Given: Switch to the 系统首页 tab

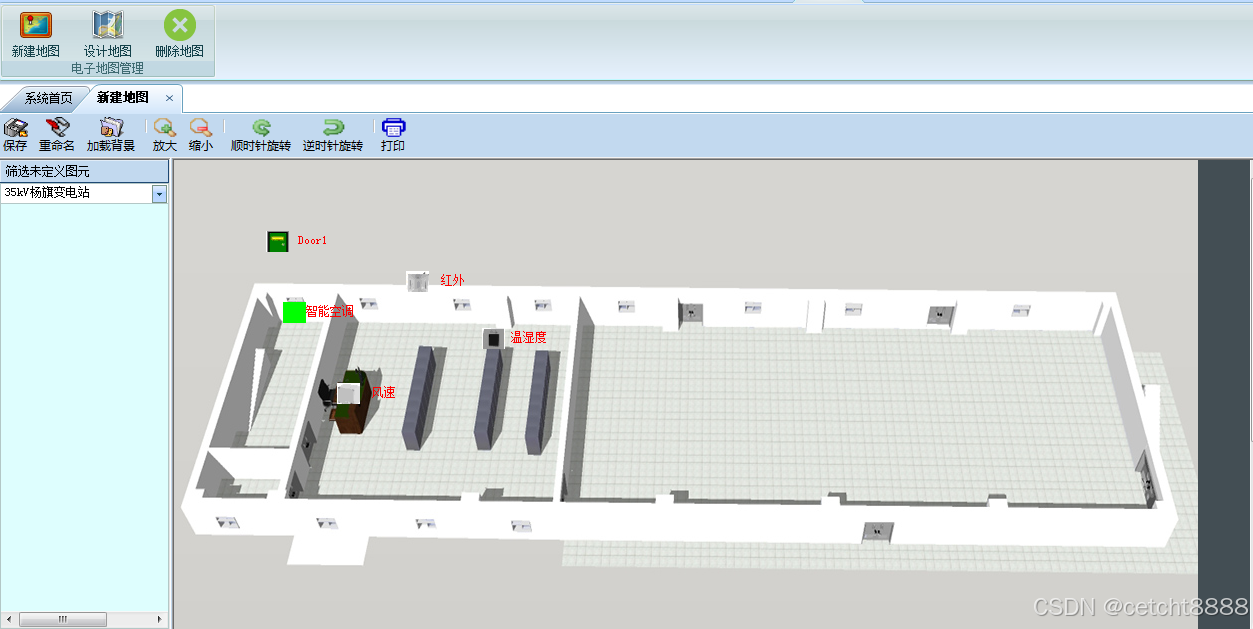Looking at the screenshot, I should [48, 98].
